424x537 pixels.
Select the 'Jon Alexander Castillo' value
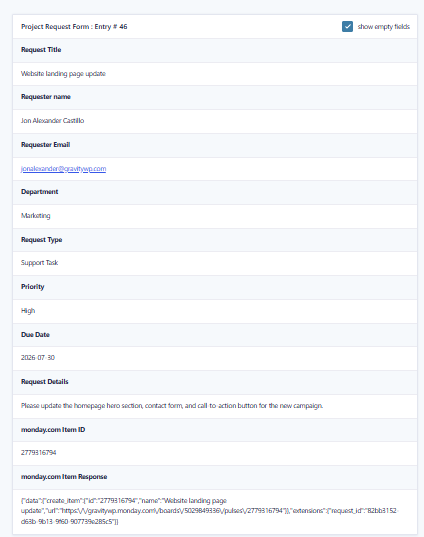click(52, 121)
